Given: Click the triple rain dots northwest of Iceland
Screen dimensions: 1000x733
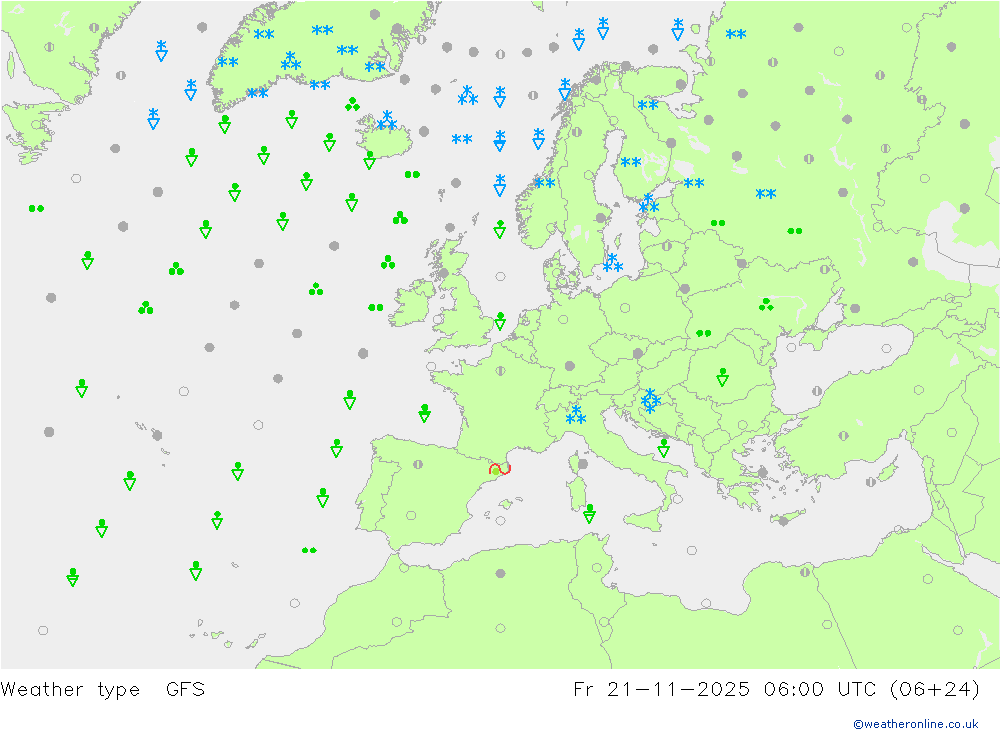Looking at the screenshot, I should pos(352,104).
